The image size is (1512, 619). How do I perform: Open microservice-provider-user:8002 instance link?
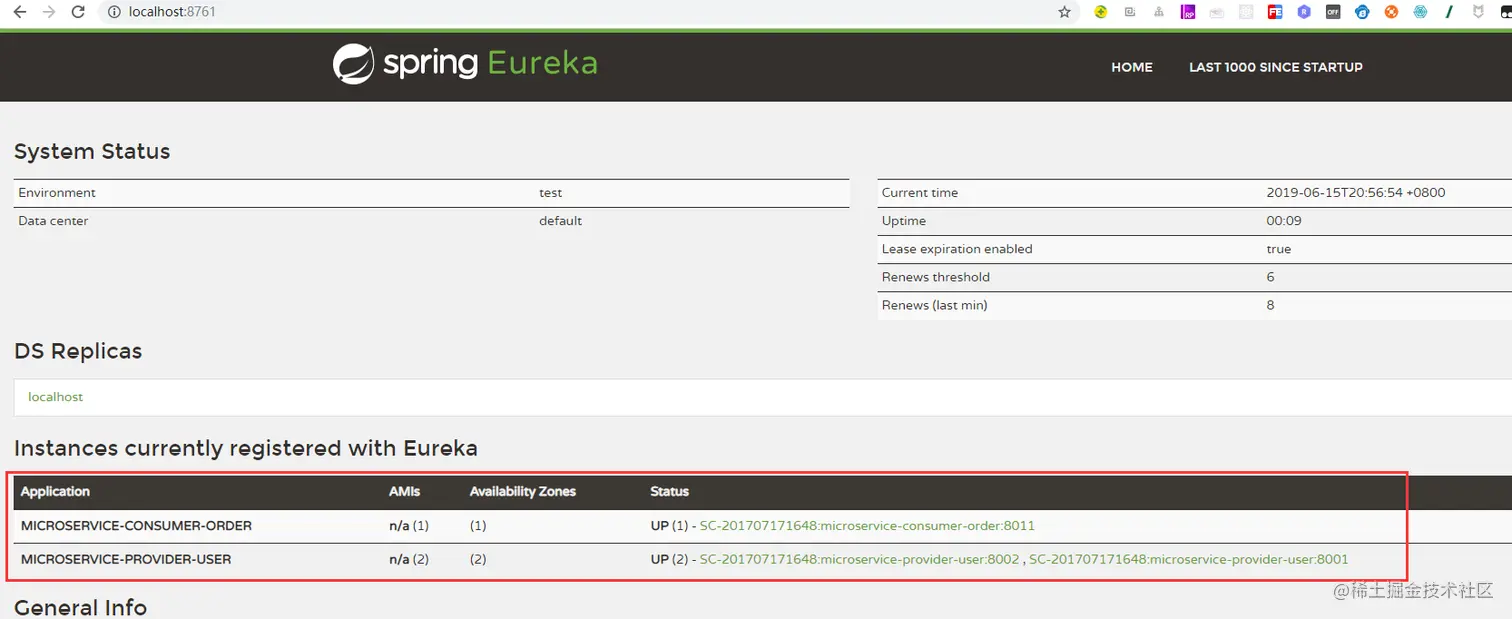pyautogui.click(x=859, y=559)
